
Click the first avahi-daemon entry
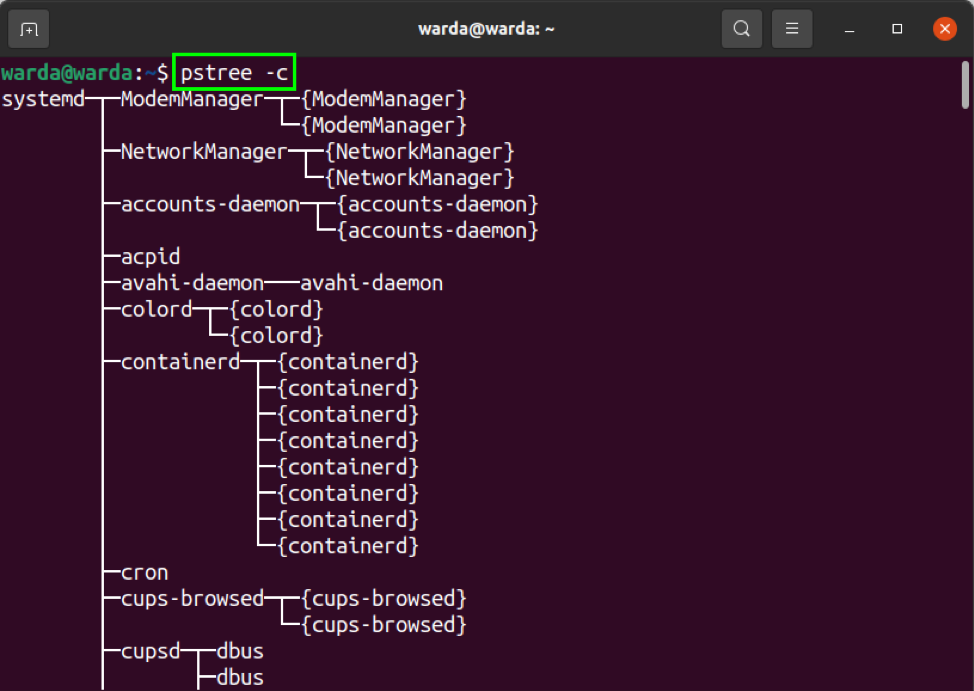(192, 283)
